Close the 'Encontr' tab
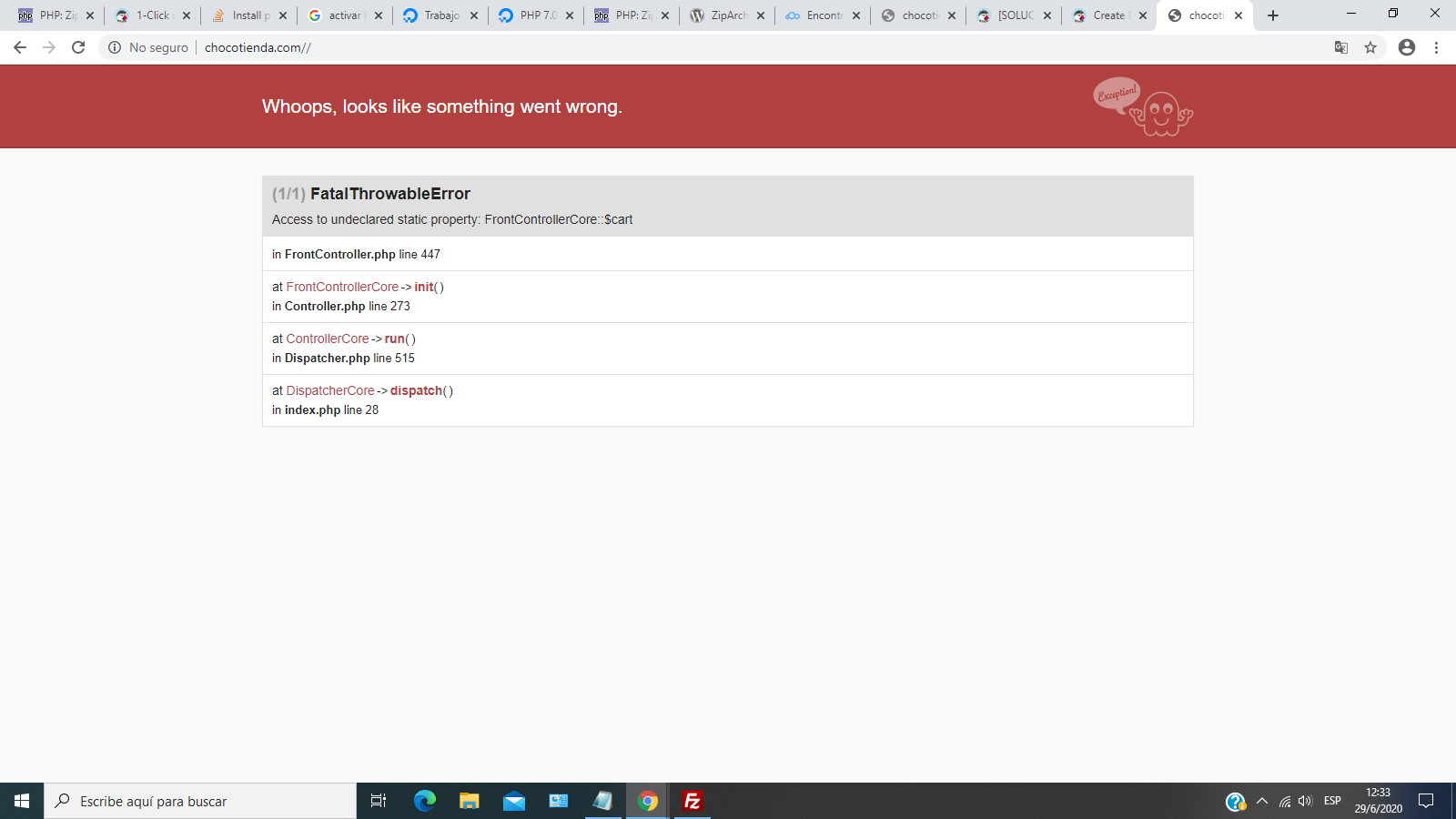This screenshot has width=1456, height=819. click(x=856, y=15)
